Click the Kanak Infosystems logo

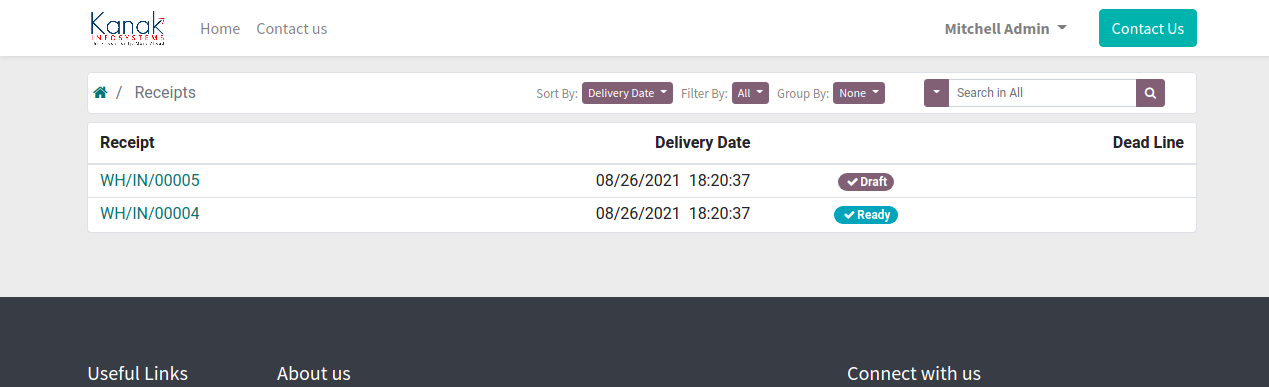point(127,28)
